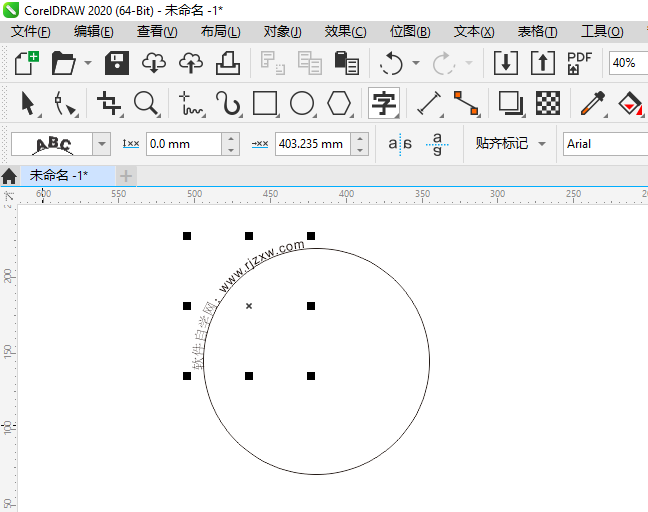Click the cloud upload icon
Image resolution: width=648 pixels, height=512 pixels.
(x=191, y=63)
